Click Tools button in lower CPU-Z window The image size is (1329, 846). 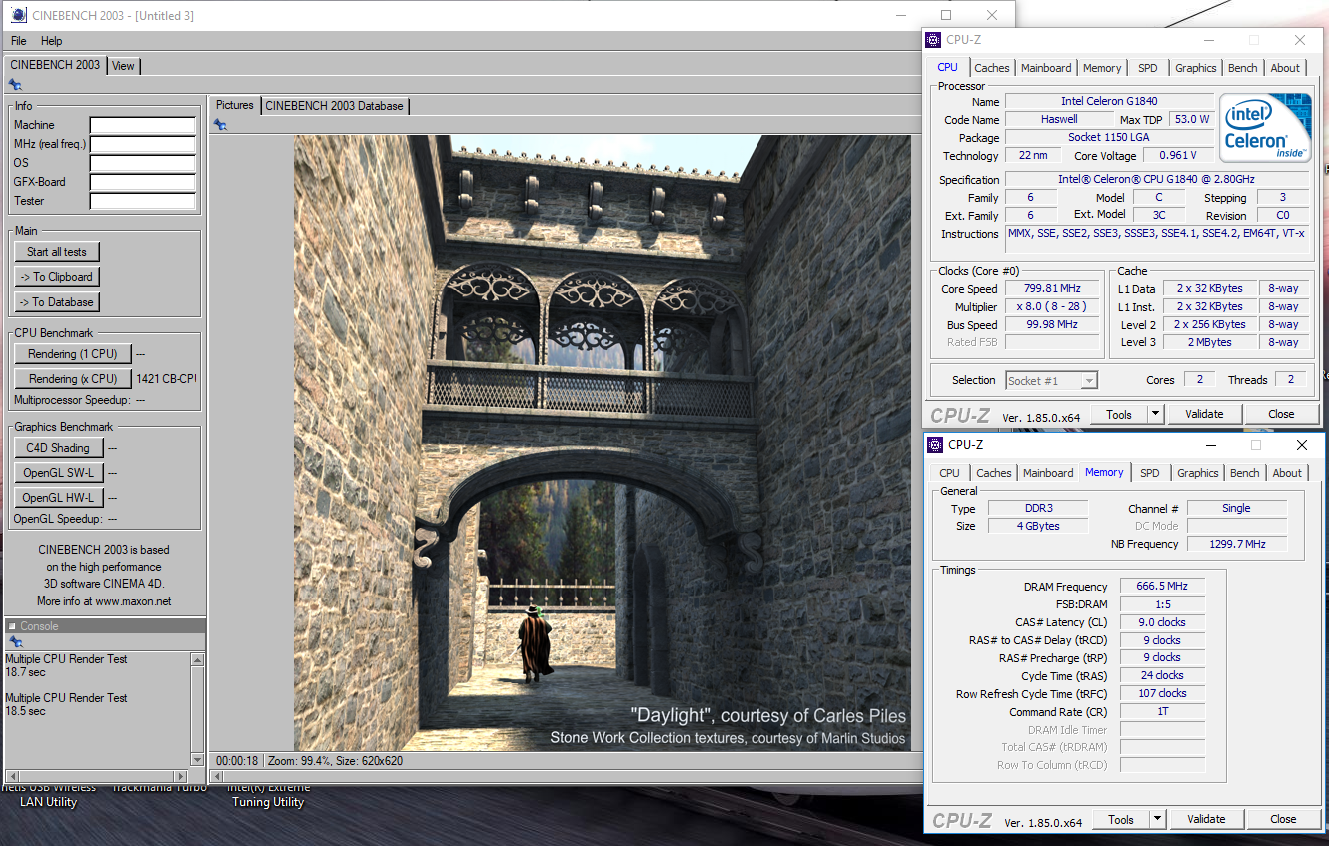(1121, 819)
